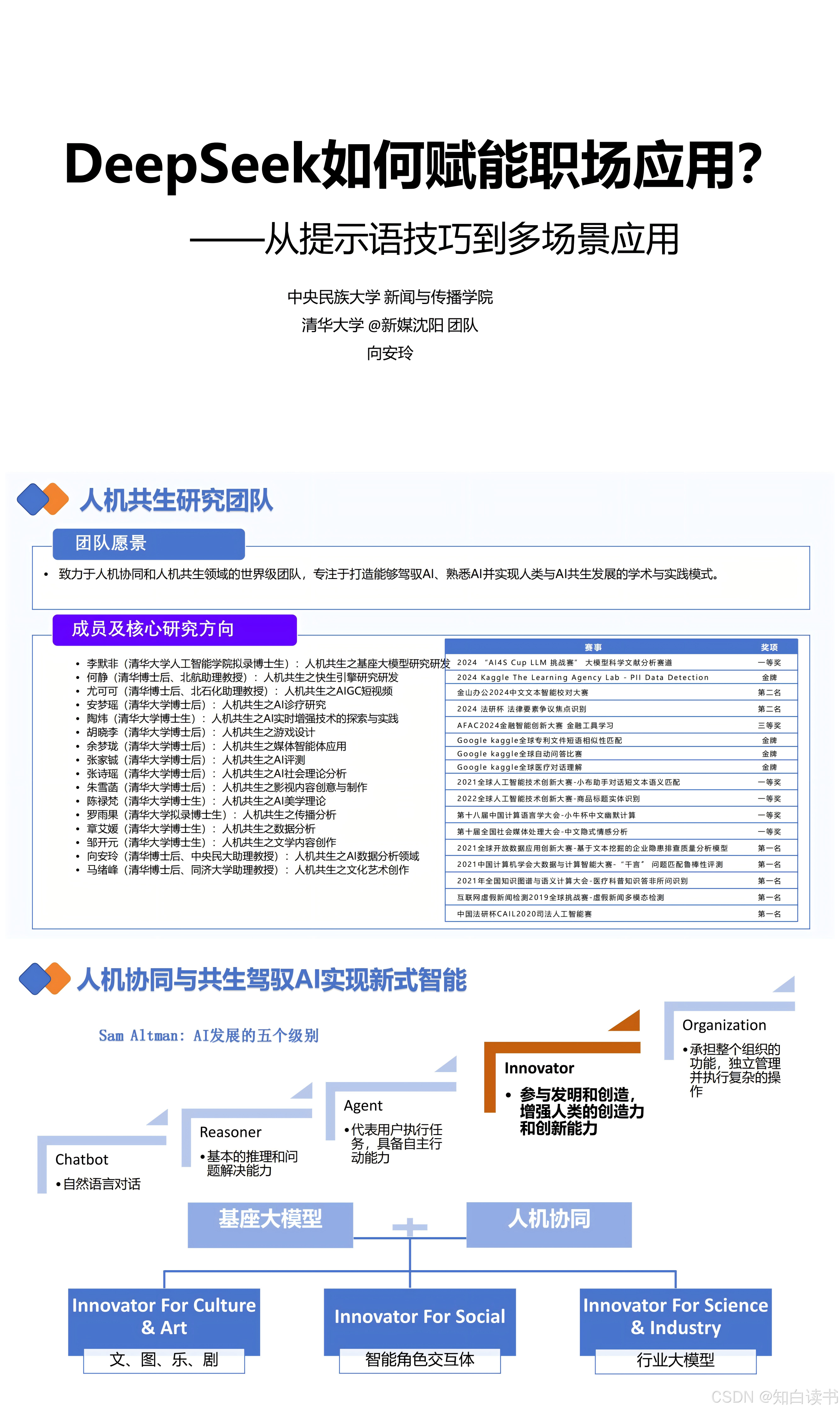
Task: Select the purple 成员及核心研究方向 label
Action: tap(174, 629)
